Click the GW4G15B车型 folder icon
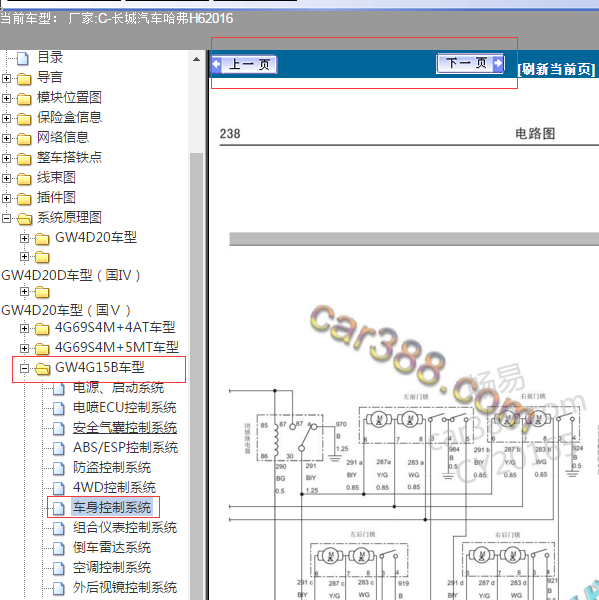 coord(42,369)
